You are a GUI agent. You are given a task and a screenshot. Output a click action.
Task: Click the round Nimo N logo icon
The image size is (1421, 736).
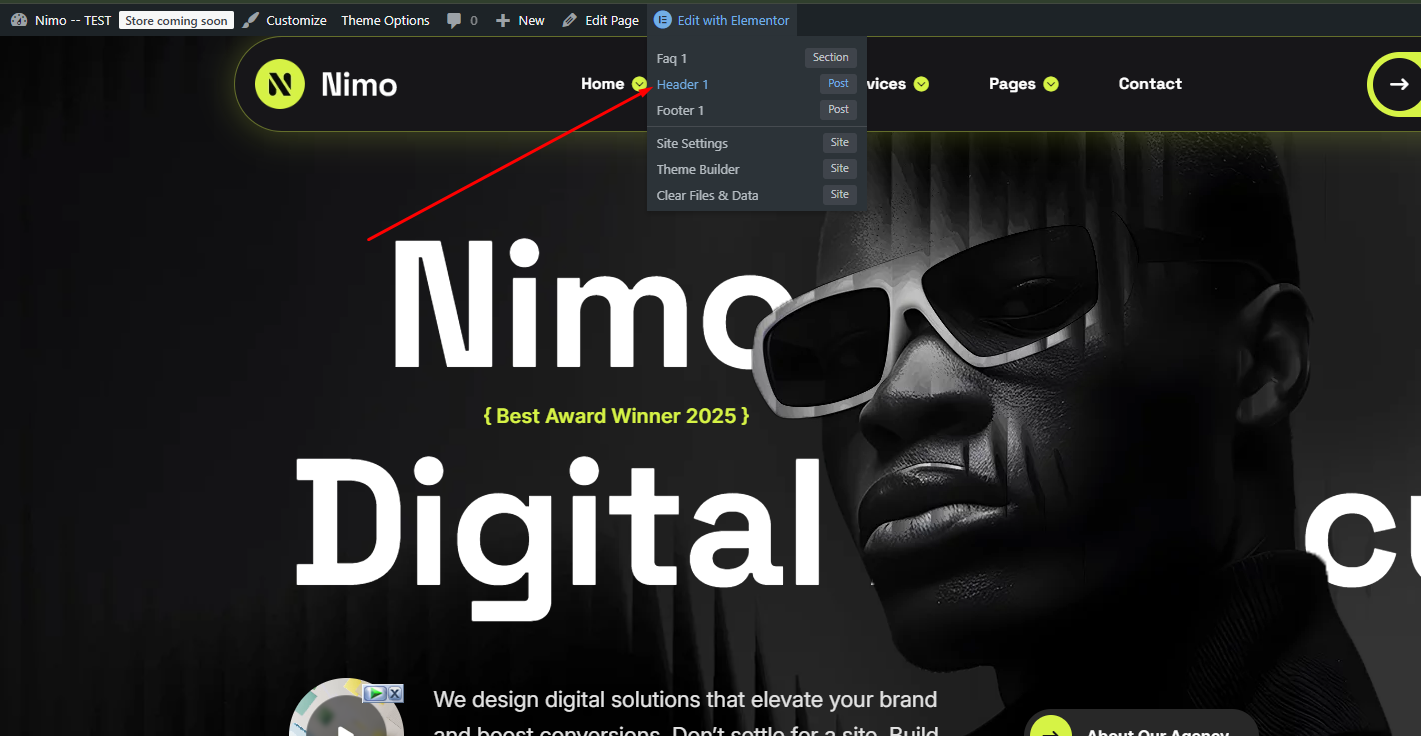(279, 84)
